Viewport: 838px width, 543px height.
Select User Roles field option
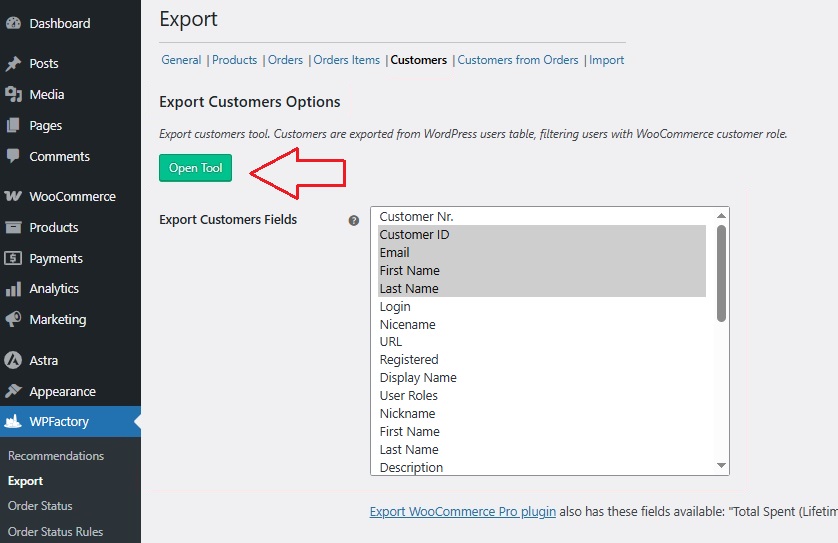542,395
